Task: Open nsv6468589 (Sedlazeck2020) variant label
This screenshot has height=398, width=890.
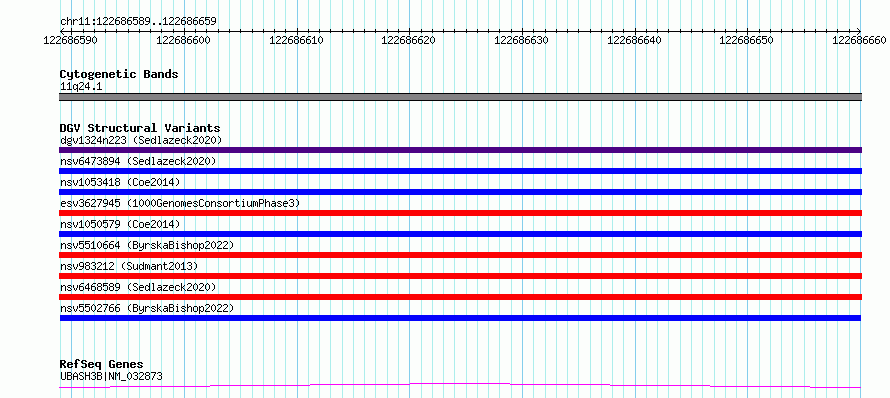Action: pos(138,287)
